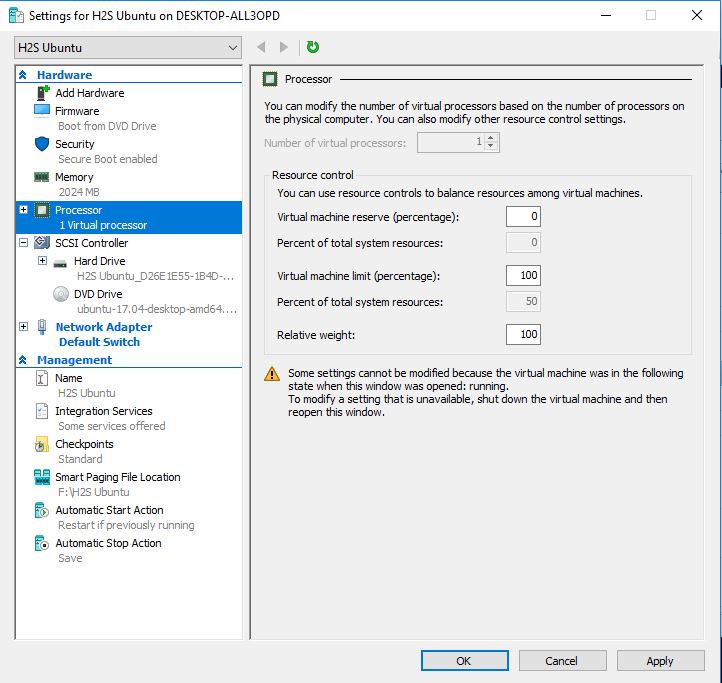Expand the Processor tree node
This screenshot has width=722, height=683.
23,210
